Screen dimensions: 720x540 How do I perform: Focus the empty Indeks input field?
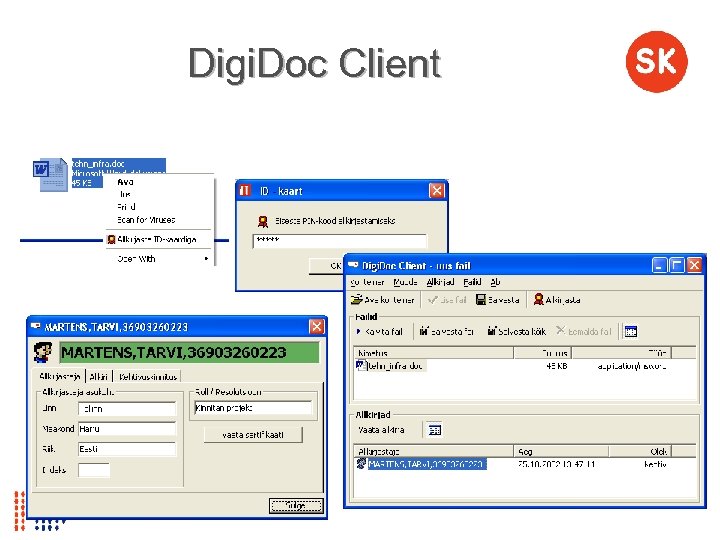(x=94, y=470)
